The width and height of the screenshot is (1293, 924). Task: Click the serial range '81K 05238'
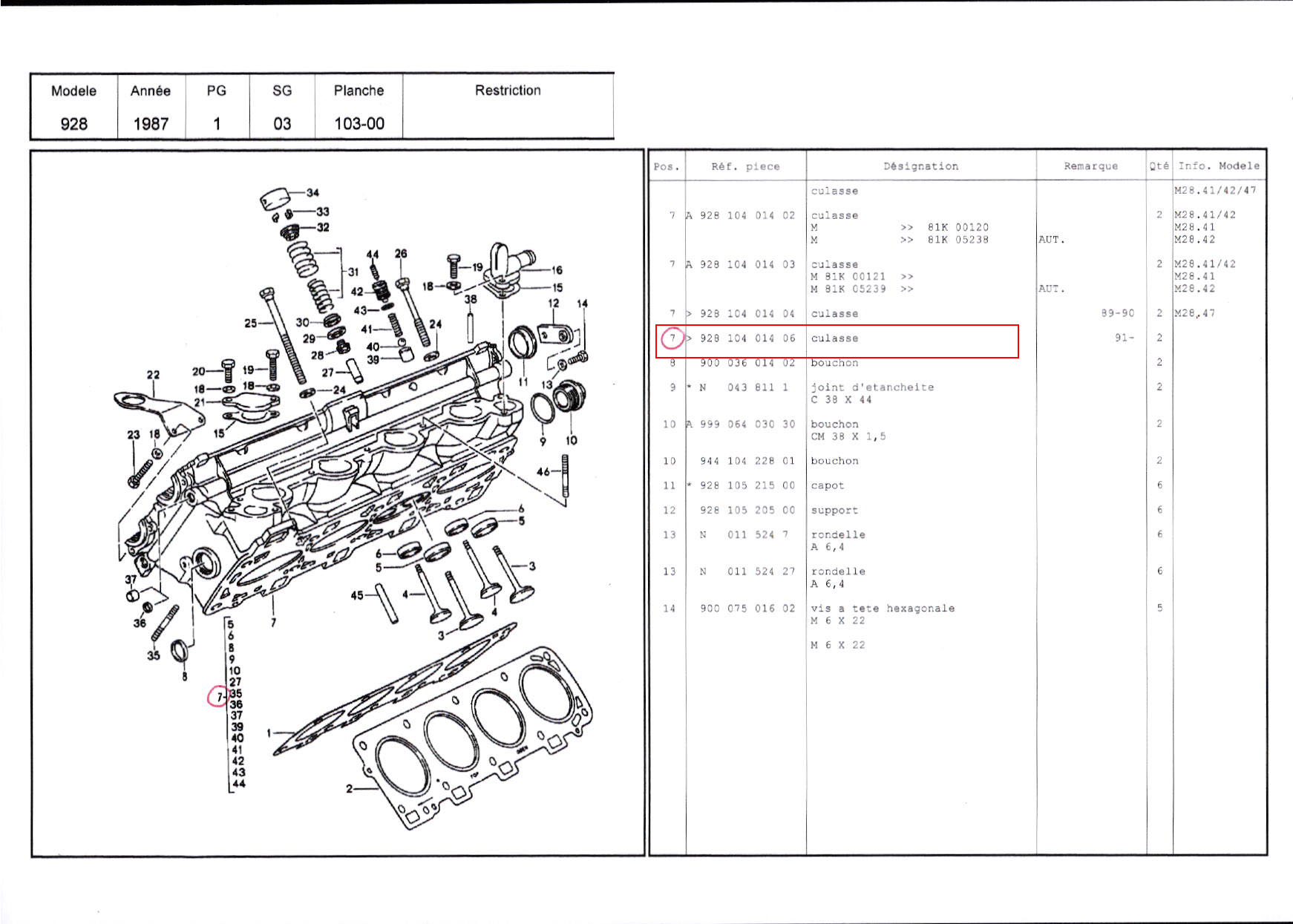pos(958,240)
